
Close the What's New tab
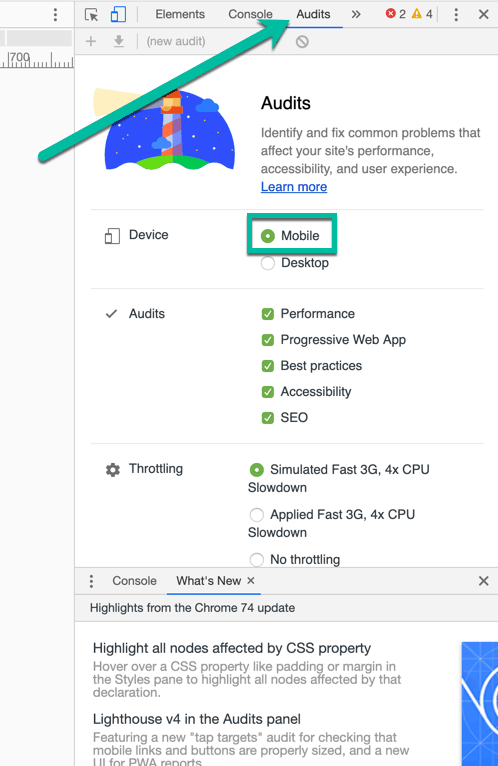pos(251,580)
